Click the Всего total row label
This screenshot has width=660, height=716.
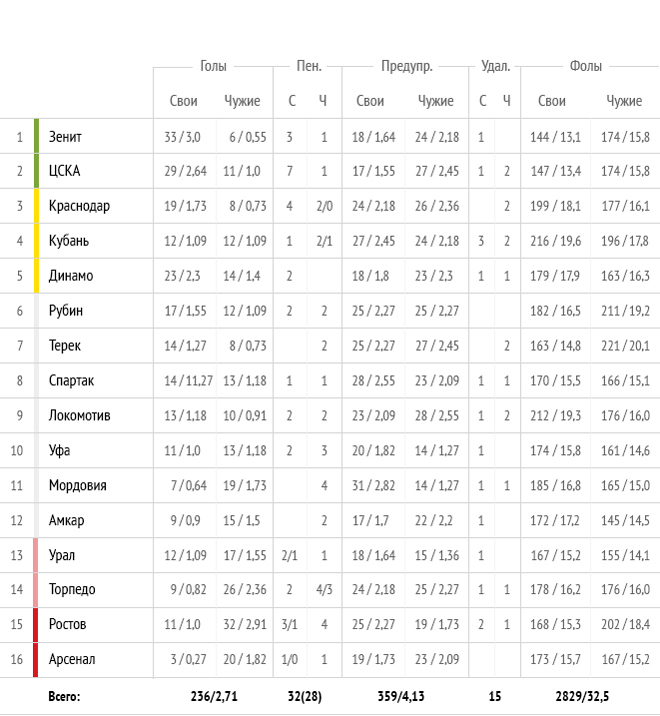click(x=64, y=696)
